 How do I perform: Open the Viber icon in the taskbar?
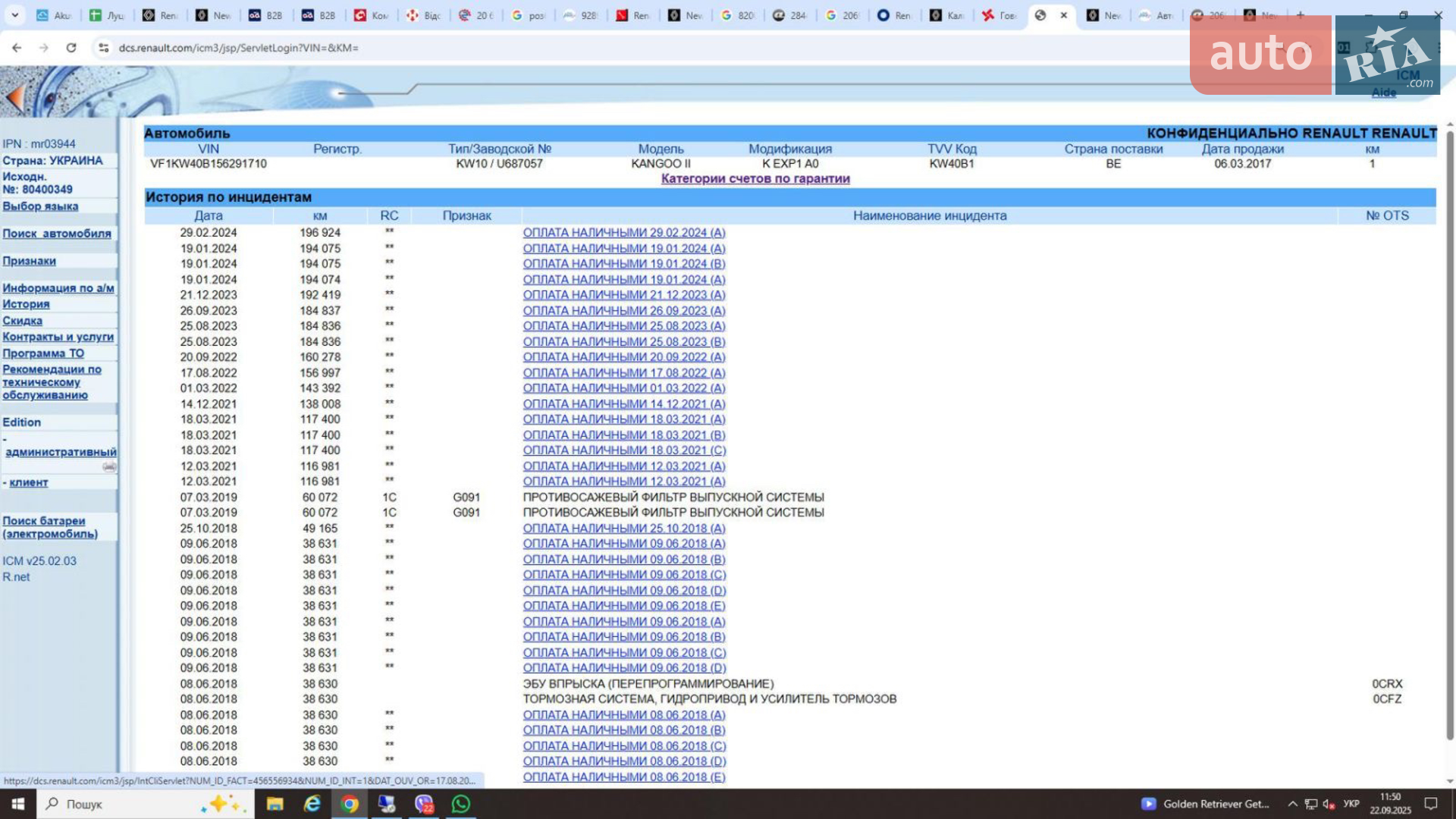tap(423, 804)
